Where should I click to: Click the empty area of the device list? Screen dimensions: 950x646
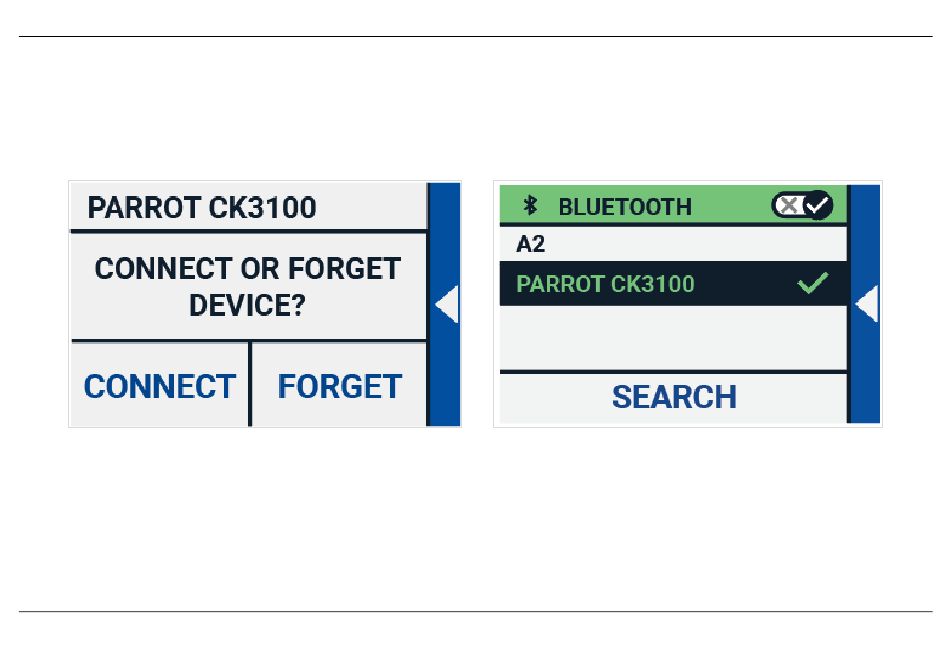pyautogui.click(x=673, y=338)
